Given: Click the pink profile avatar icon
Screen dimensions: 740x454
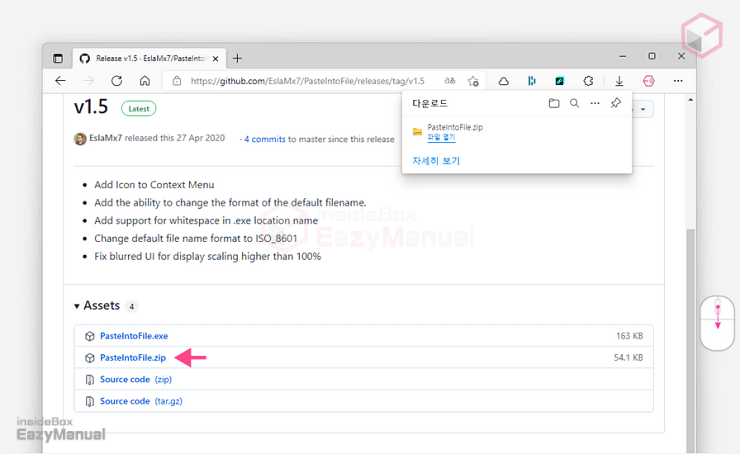Looking at the screenshot, I should (x=649, y=81).
